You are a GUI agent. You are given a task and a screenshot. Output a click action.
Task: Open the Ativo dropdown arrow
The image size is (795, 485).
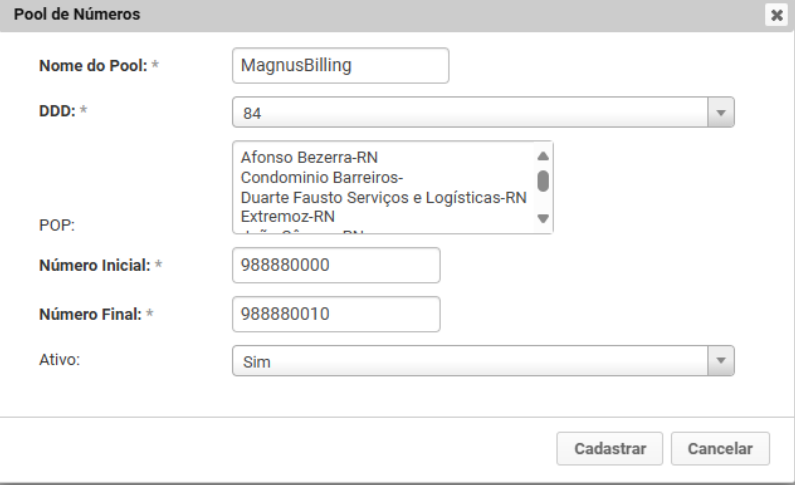(x=720, y=361)
